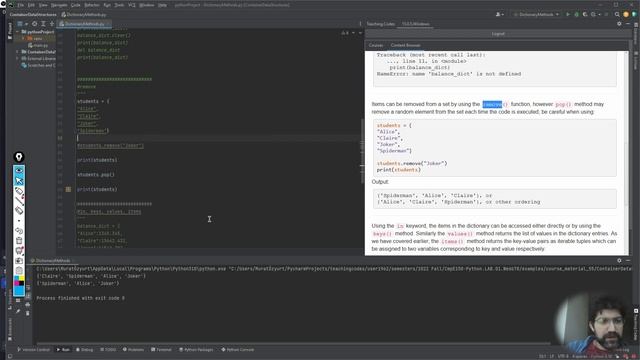The image size is (640, 360).
Task: Select the arrow cursor tool in annotation toolbar
Action: click(19, 180)
